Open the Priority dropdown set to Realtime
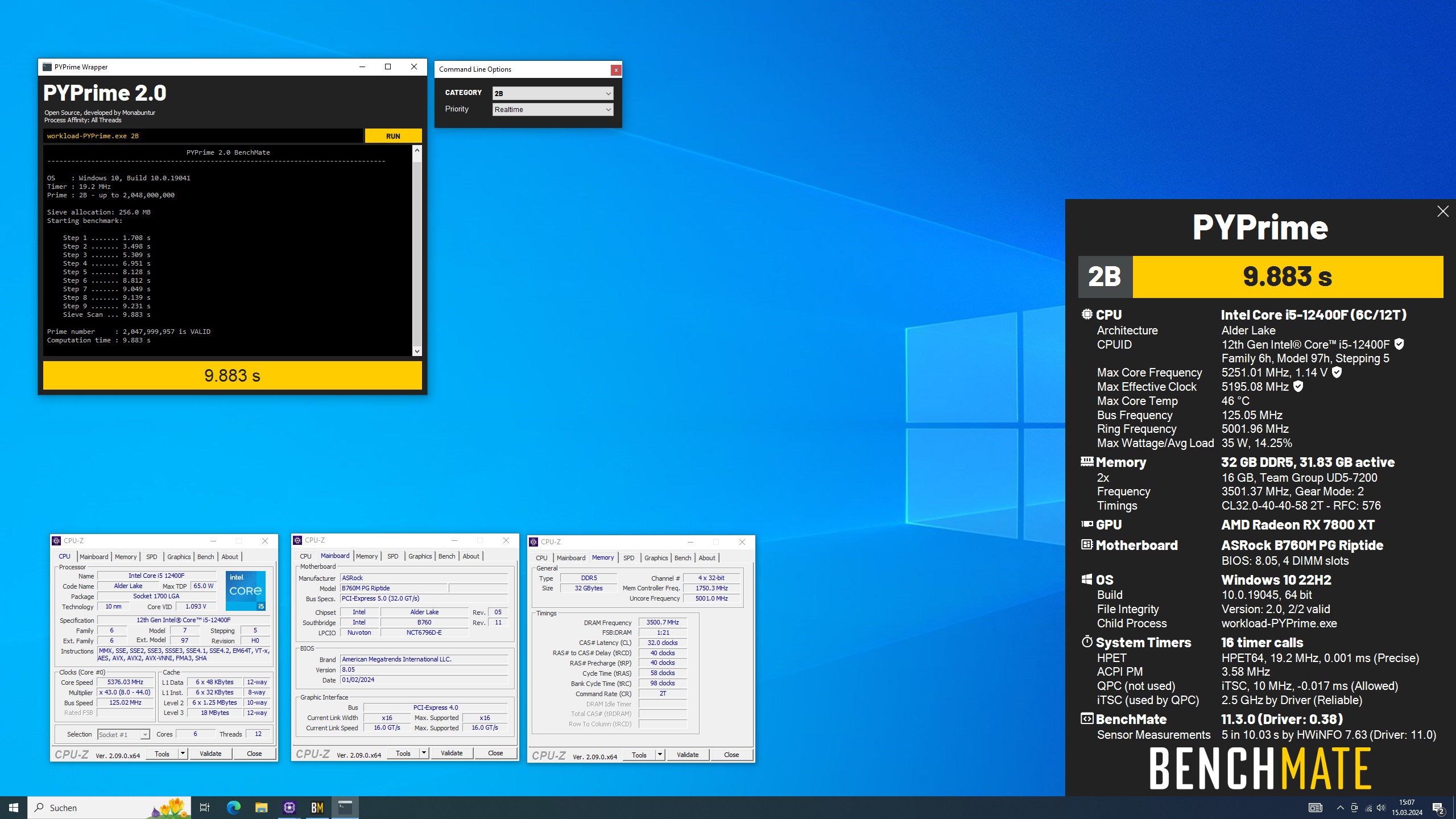1456x819 pixels. 553,109
